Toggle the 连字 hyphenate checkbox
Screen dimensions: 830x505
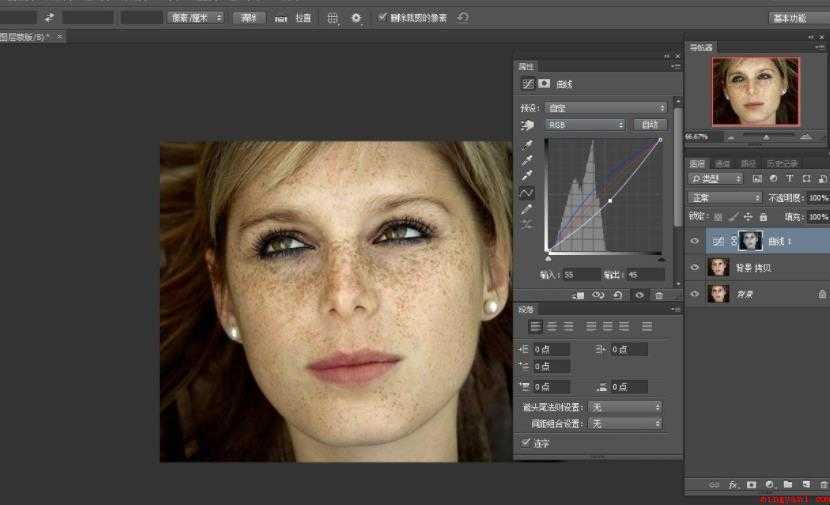[x=526, y=443]
